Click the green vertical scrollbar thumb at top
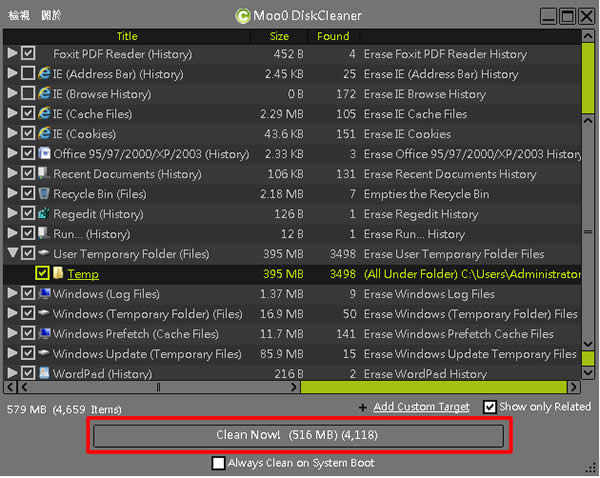 588,78
